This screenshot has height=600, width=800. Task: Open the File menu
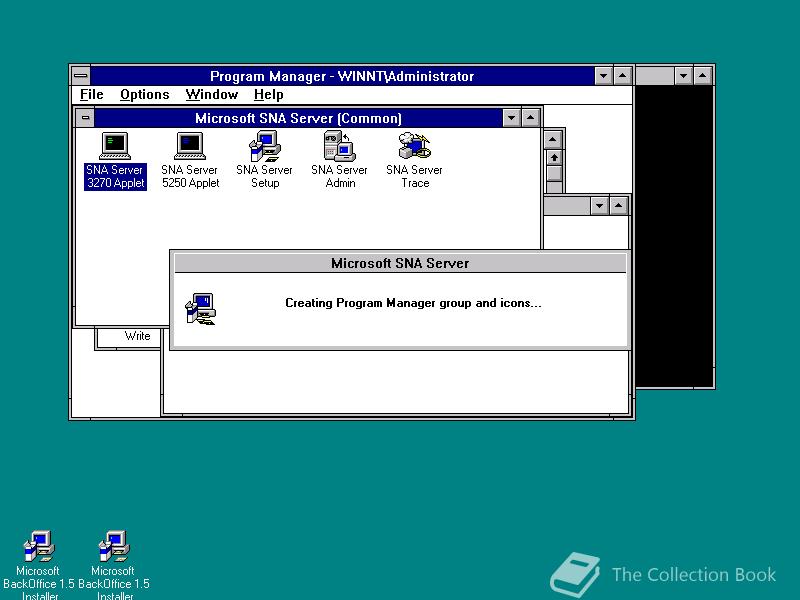tap(92, 95)
